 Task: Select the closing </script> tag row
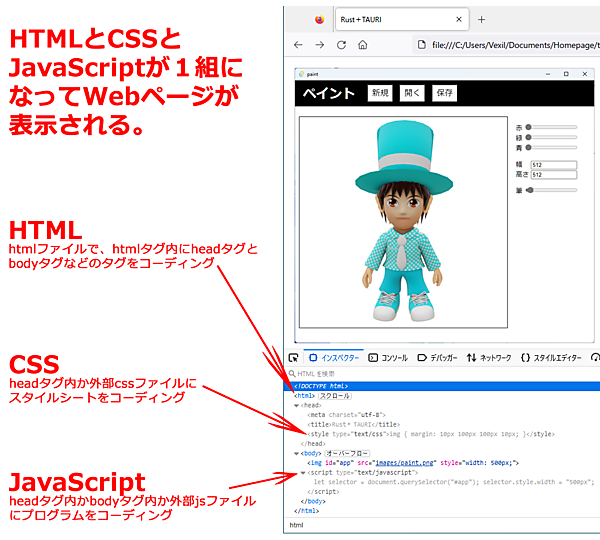click(323, 492)
